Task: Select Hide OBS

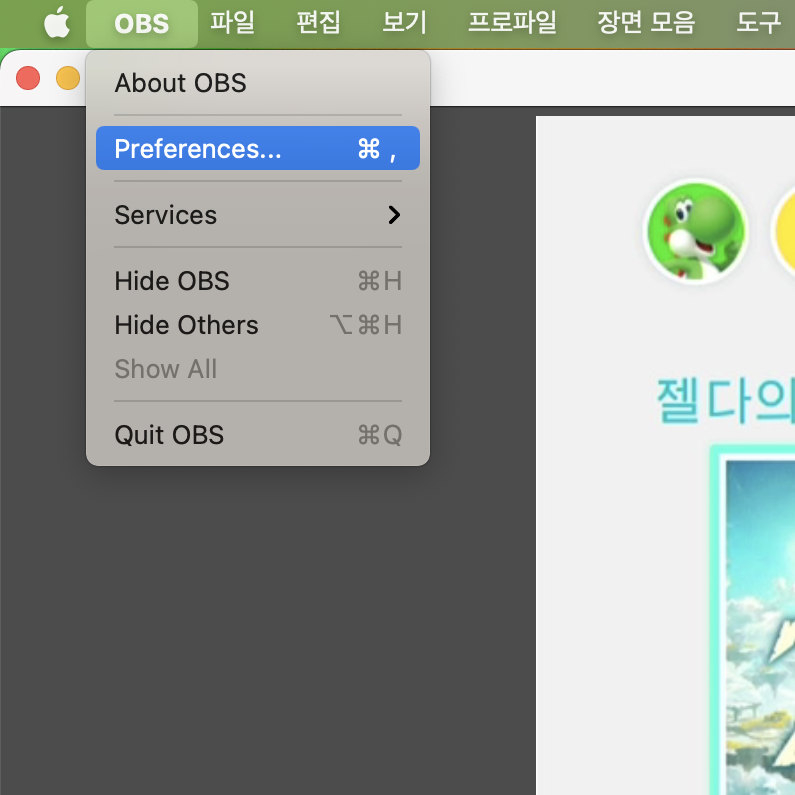Action: coord(258,280)
